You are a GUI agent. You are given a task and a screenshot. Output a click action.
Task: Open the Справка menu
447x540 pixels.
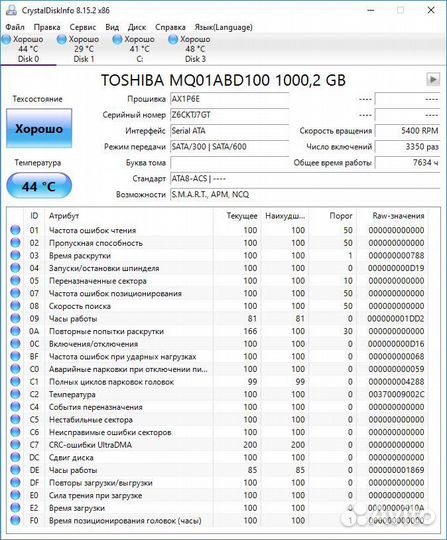point(170,27)
